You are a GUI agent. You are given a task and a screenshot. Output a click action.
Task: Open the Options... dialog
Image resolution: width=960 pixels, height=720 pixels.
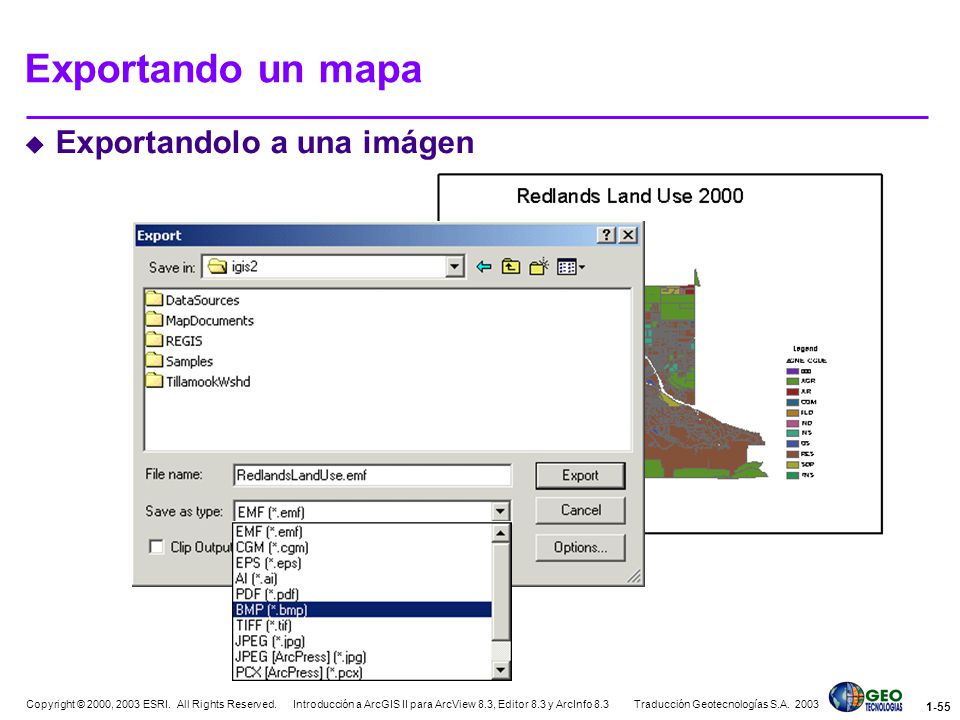click(580, 547)
